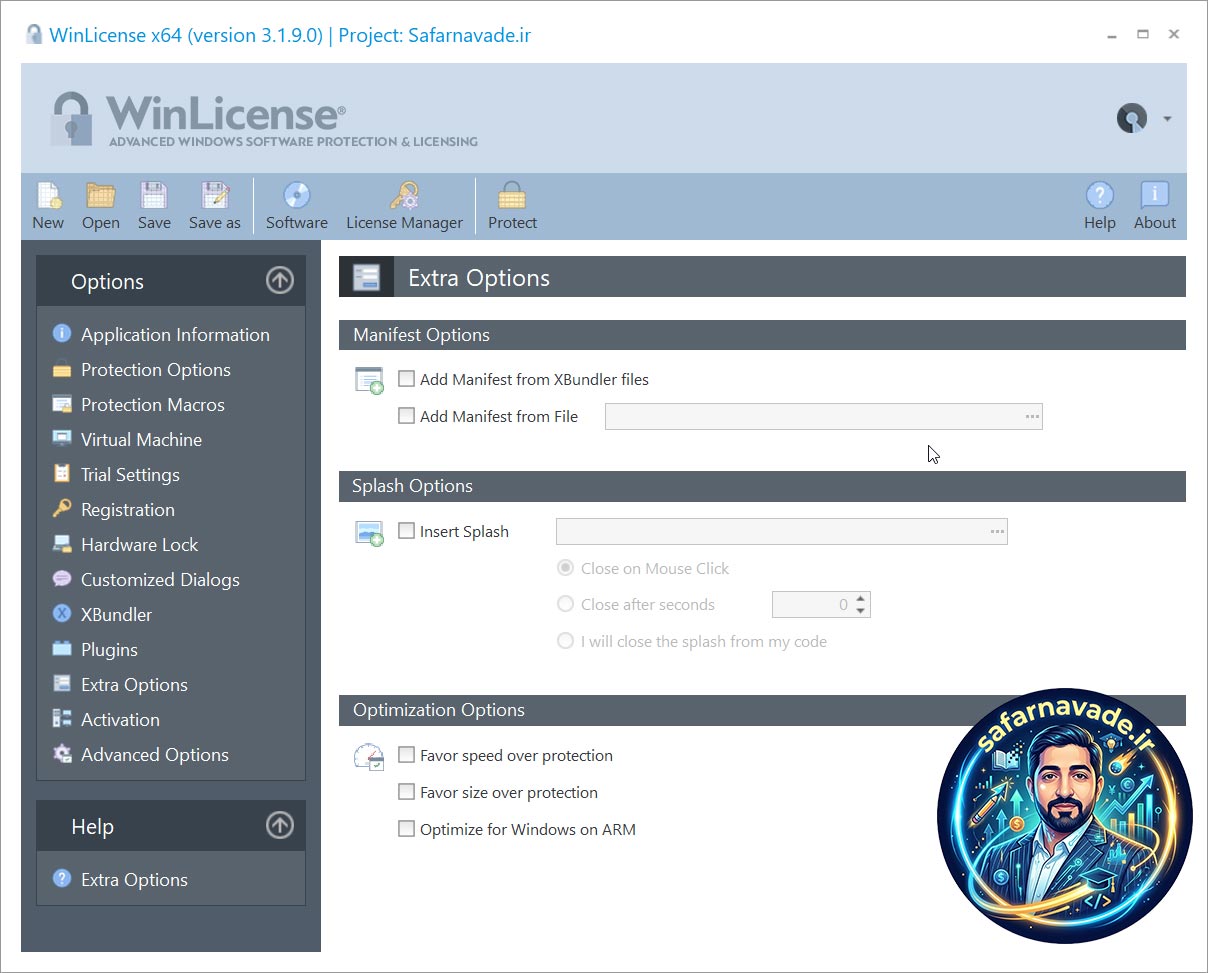Click the Protection Macros sidebar icon
Viewport: 1208px width, 973px height.
tap(62, 404)
